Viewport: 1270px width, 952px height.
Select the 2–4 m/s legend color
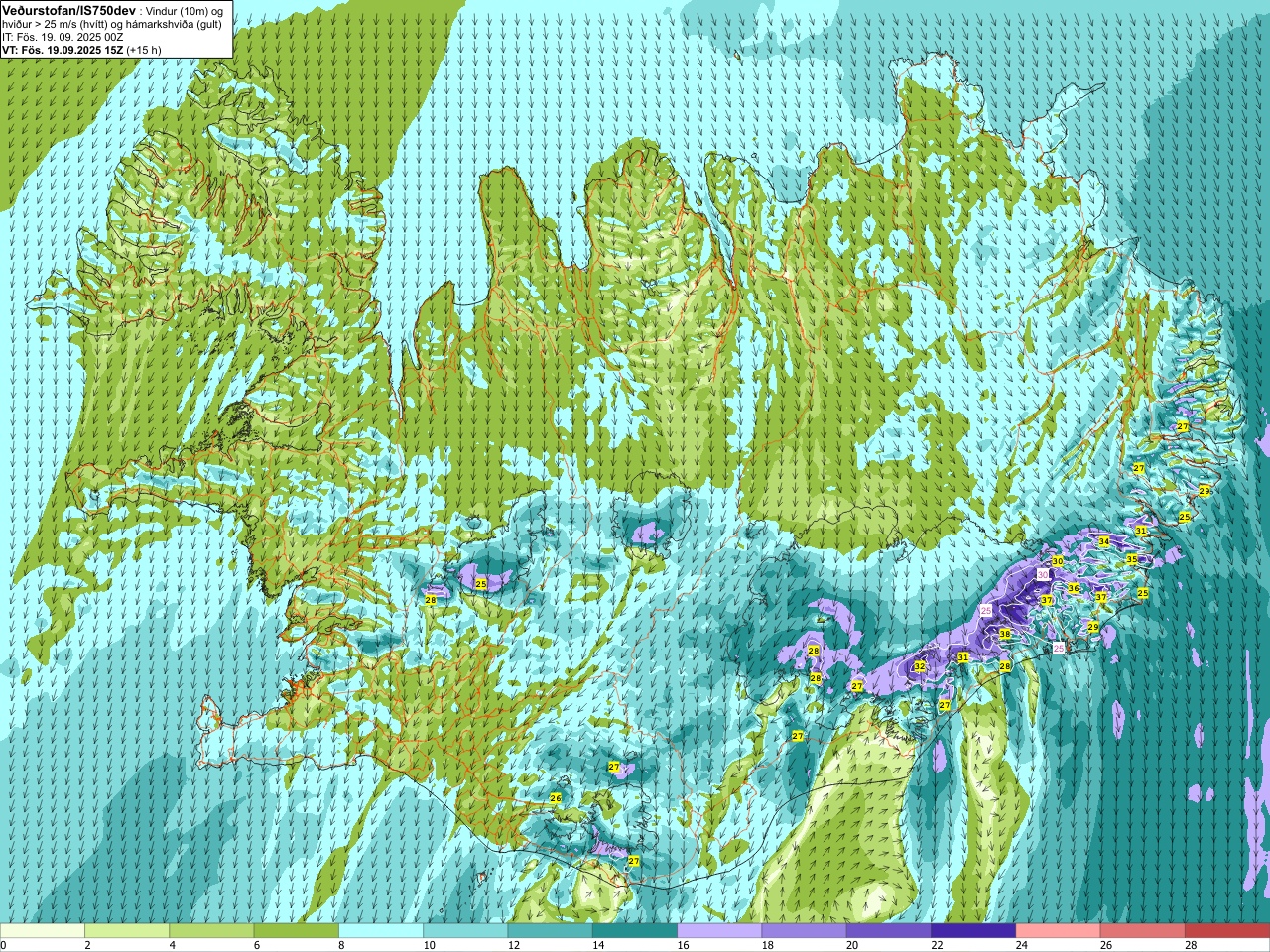coord(127,931)
